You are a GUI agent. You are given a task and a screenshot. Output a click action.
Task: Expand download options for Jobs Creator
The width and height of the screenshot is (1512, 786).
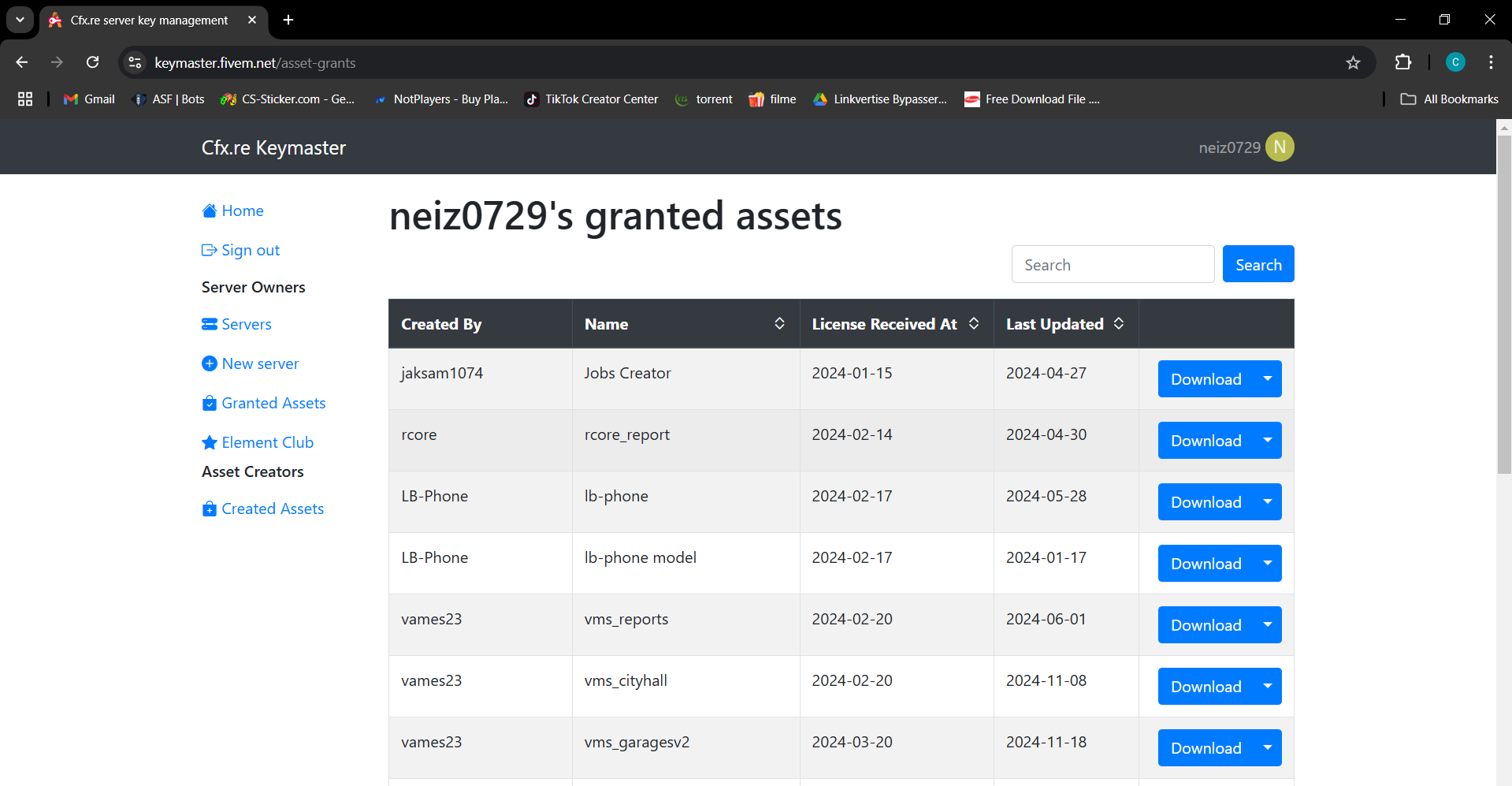pyautogui.click(x=1268, y=379)
